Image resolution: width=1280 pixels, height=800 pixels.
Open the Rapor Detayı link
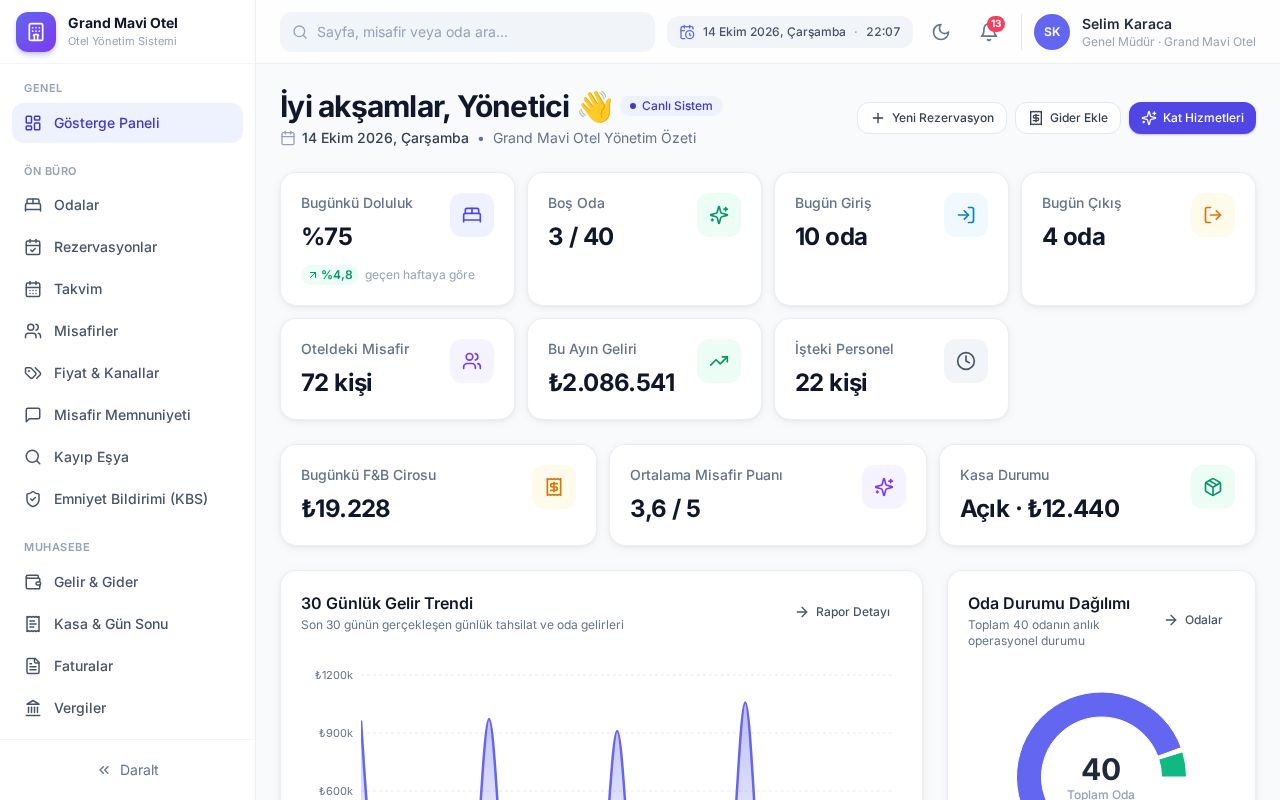(x=843, y=612)
